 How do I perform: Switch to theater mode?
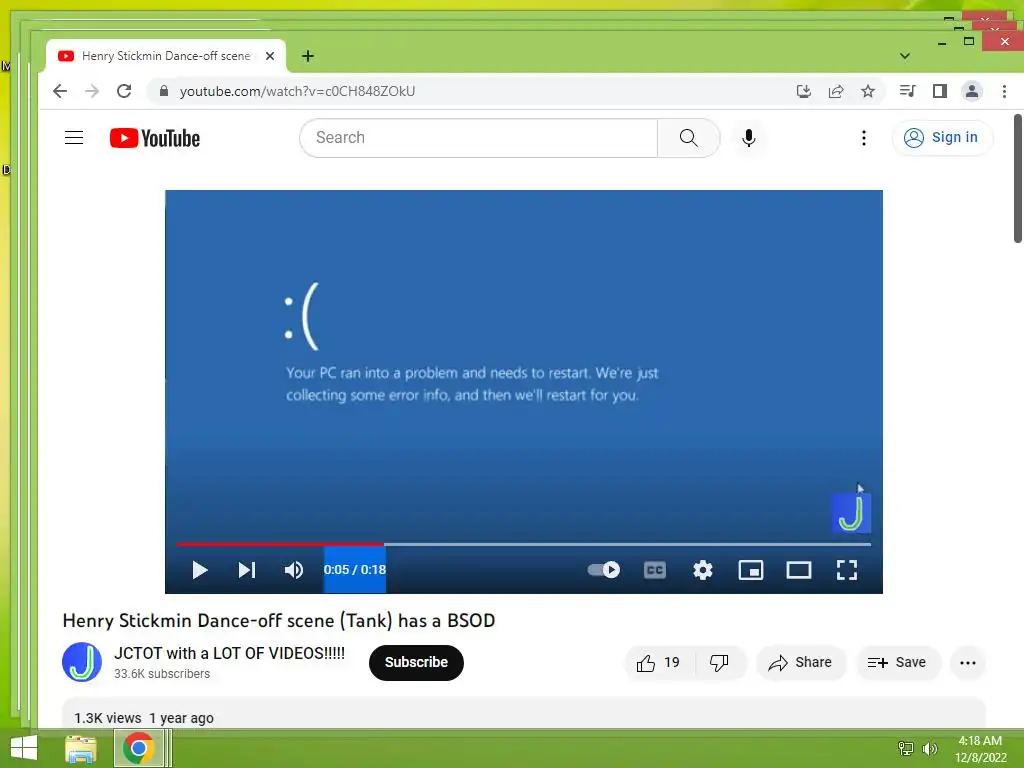[x=799, y=570]
